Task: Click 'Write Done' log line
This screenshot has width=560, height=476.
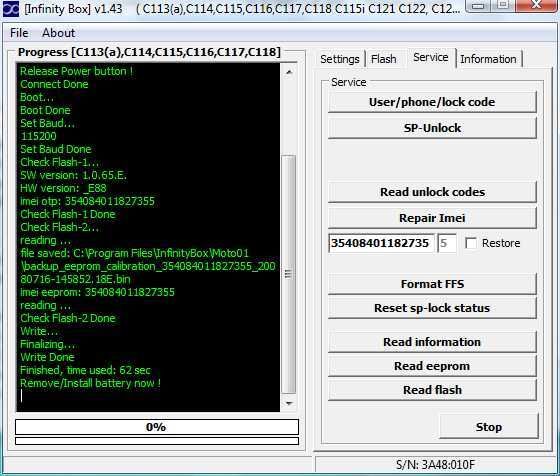Action: [x=47, y=357]
